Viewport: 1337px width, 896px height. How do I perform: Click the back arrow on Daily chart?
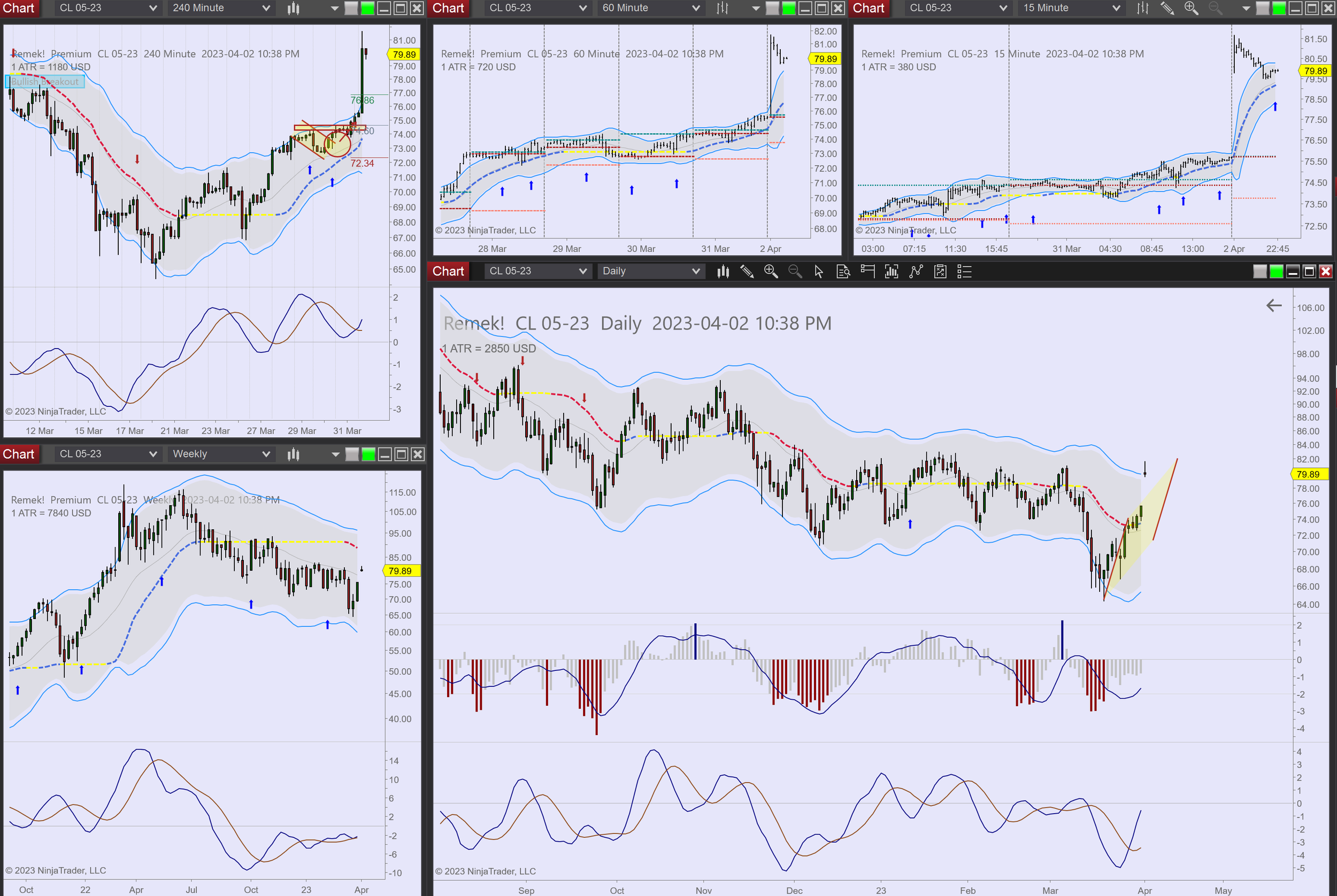pos(1273,306)
